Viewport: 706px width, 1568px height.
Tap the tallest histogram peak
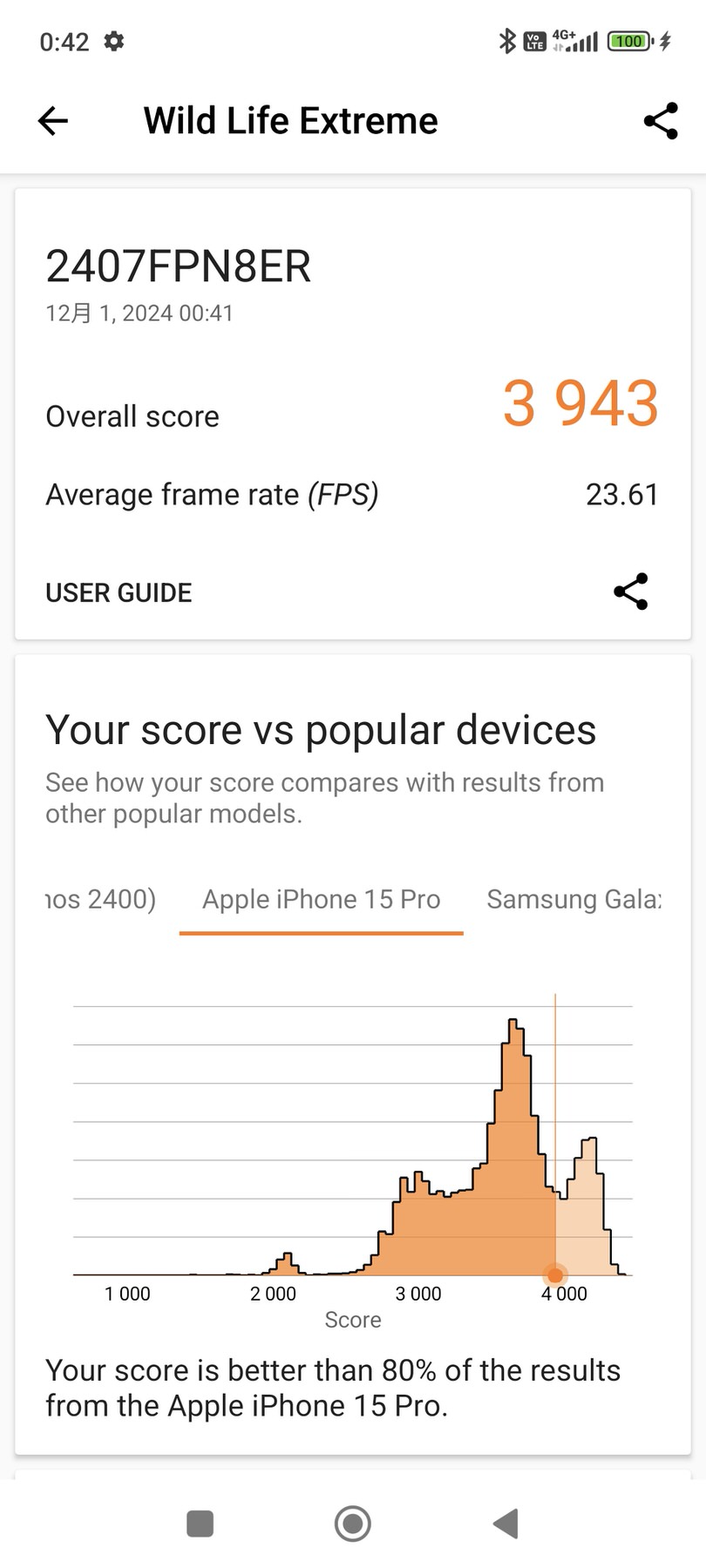[x=515, y=1045]
